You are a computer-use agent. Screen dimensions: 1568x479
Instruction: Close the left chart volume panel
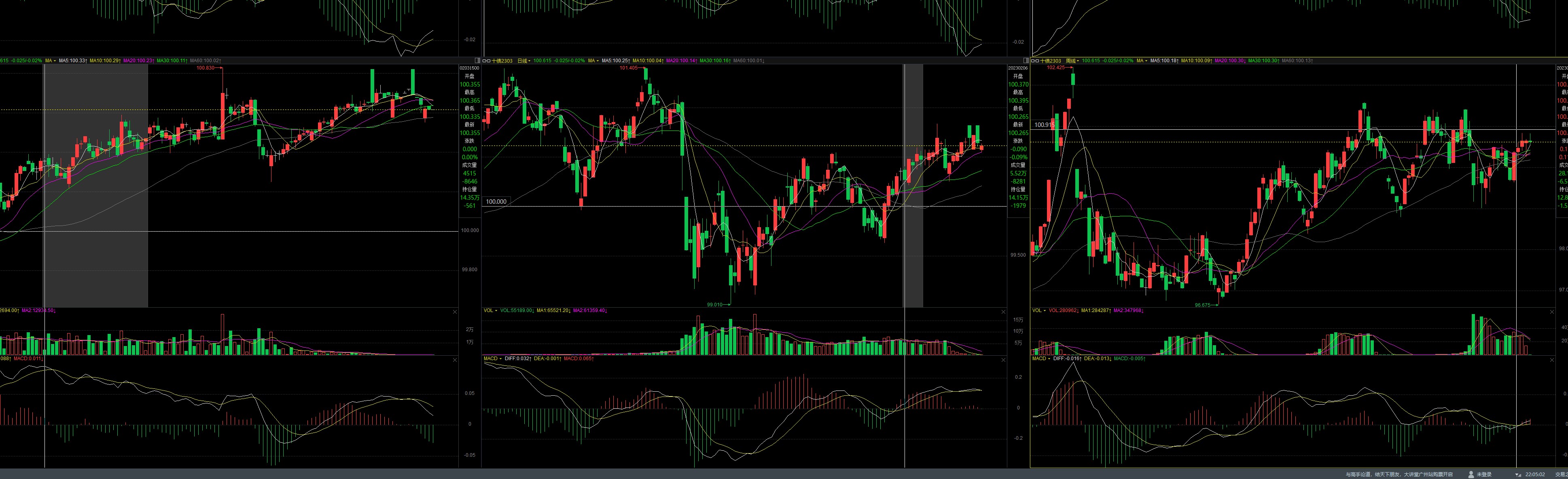click(x=455, y=312)
